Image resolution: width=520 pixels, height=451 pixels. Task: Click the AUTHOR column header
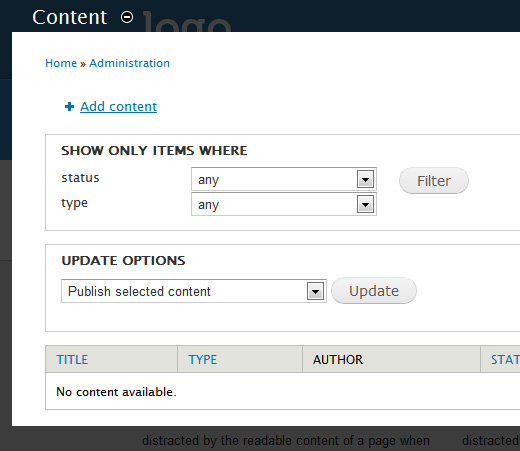[x=338, y=359]
